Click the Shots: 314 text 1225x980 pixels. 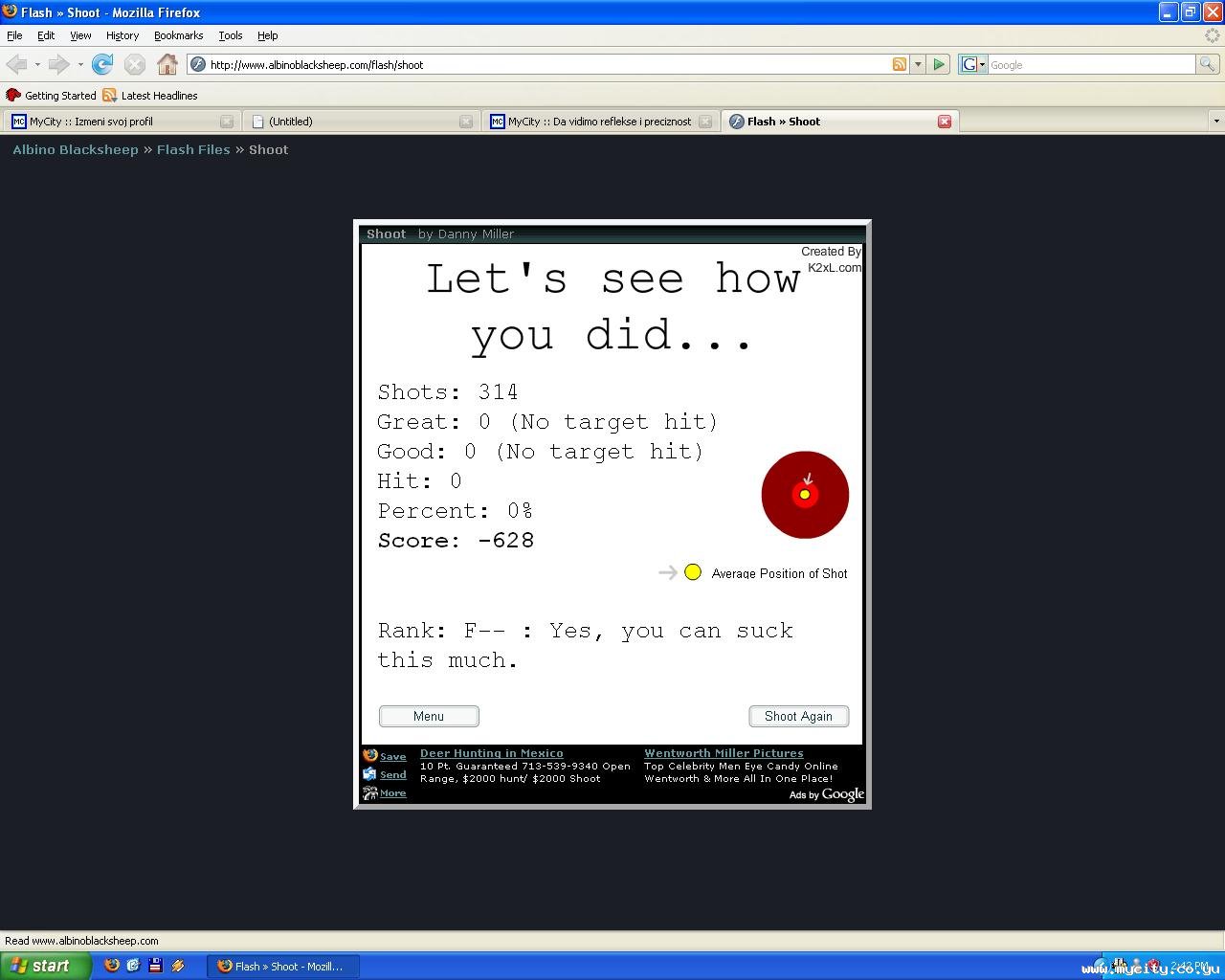point(448,392)
